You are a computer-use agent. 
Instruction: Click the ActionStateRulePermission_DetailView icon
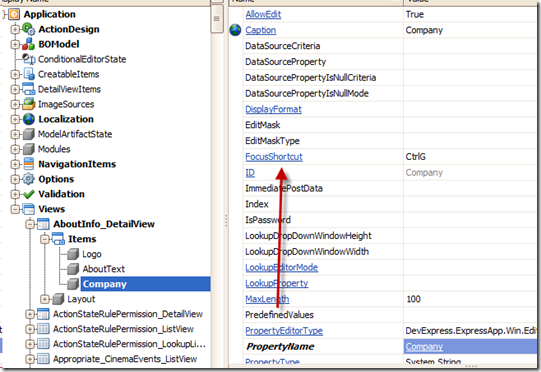tap(43, 314)
